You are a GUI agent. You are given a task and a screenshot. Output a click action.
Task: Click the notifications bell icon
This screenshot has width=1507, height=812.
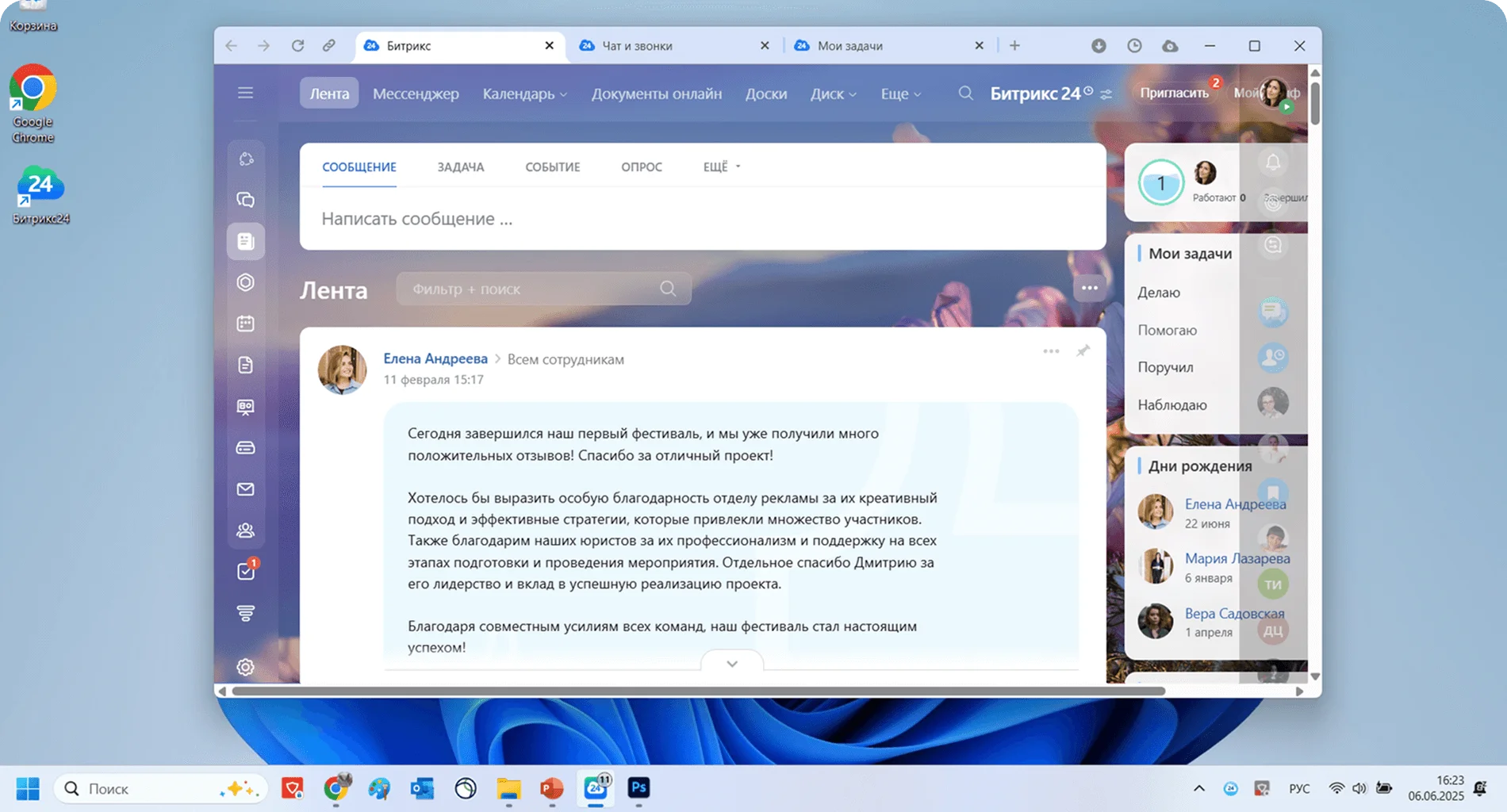[1273, 163]
